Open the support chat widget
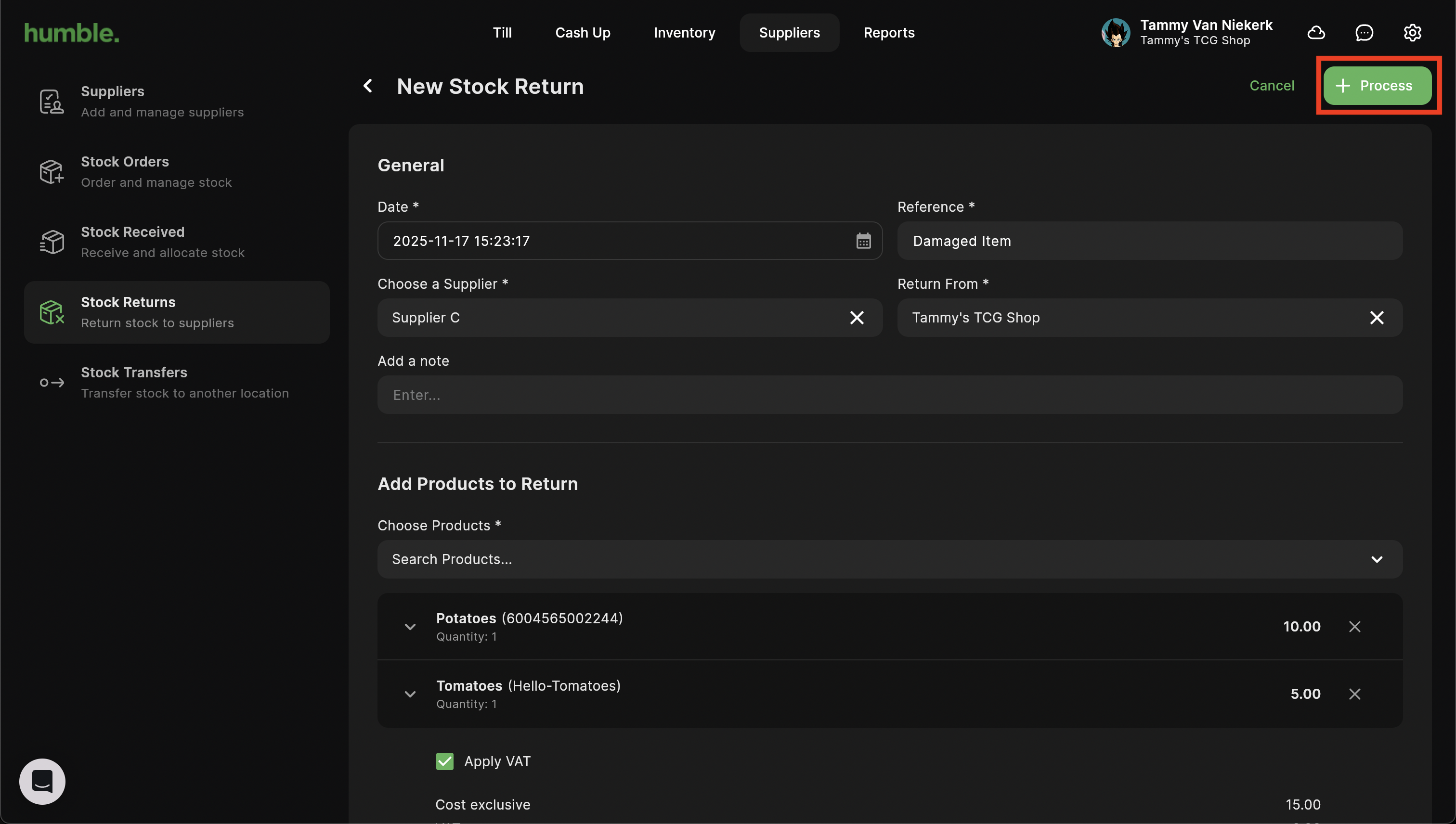 coord(42,781)
